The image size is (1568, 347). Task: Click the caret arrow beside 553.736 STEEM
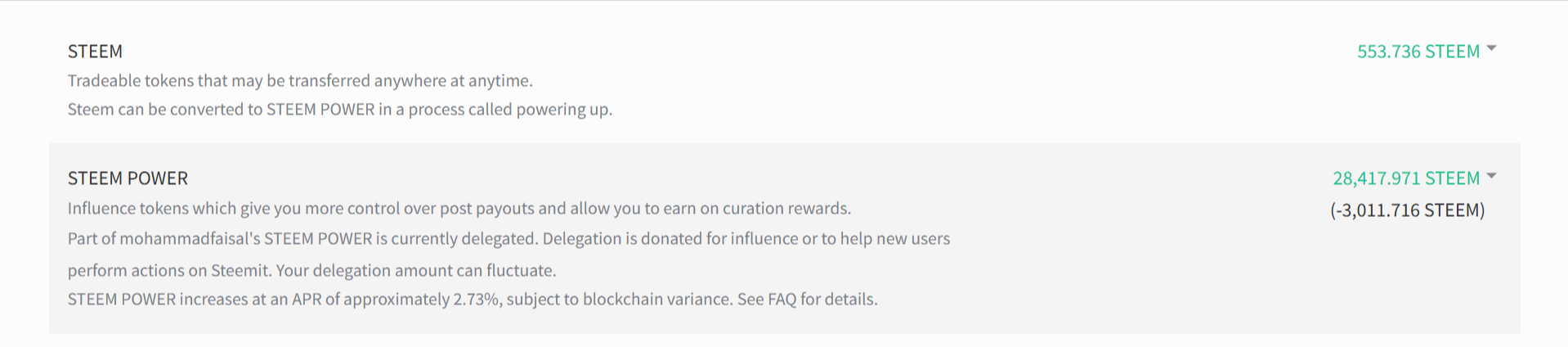tap(1491, 49)
